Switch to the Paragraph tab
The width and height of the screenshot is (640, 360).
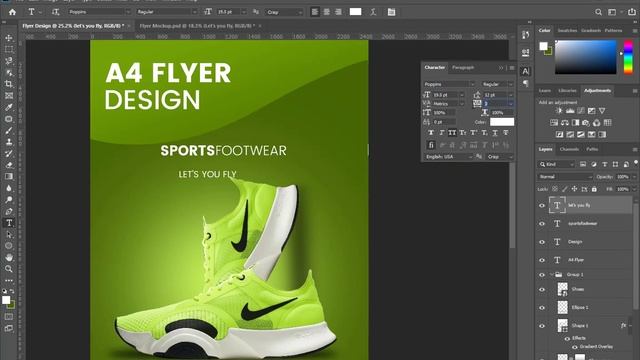tap(463, 67)
